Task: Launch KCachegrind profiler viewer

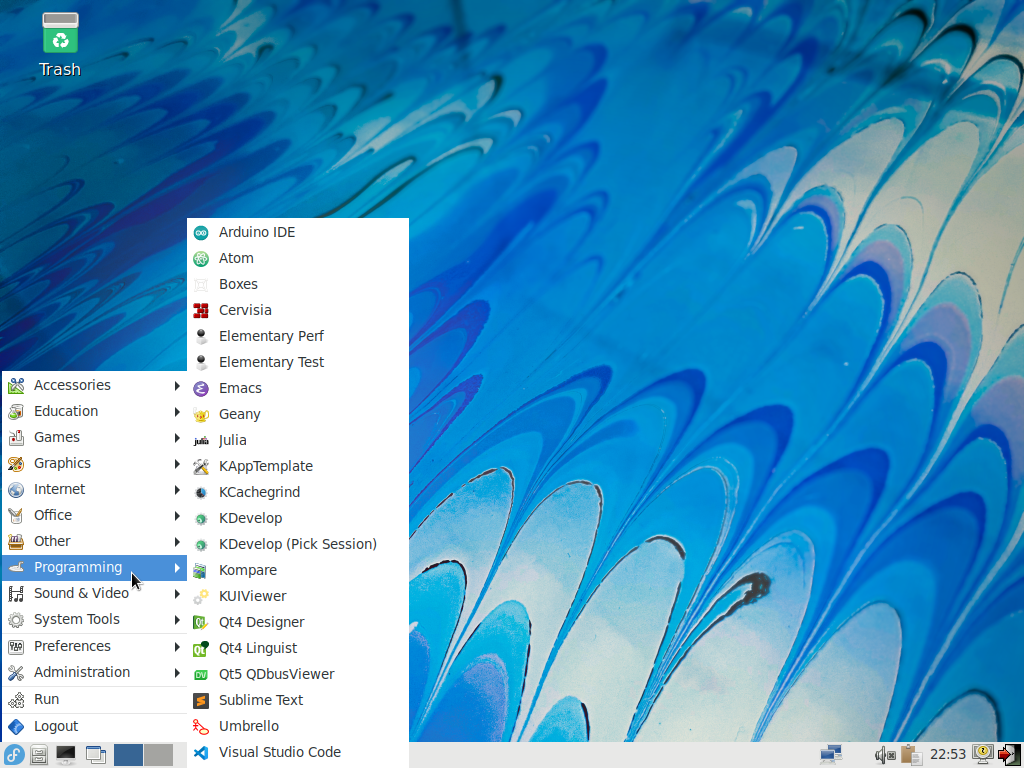Action: click(x=298, y=492)
